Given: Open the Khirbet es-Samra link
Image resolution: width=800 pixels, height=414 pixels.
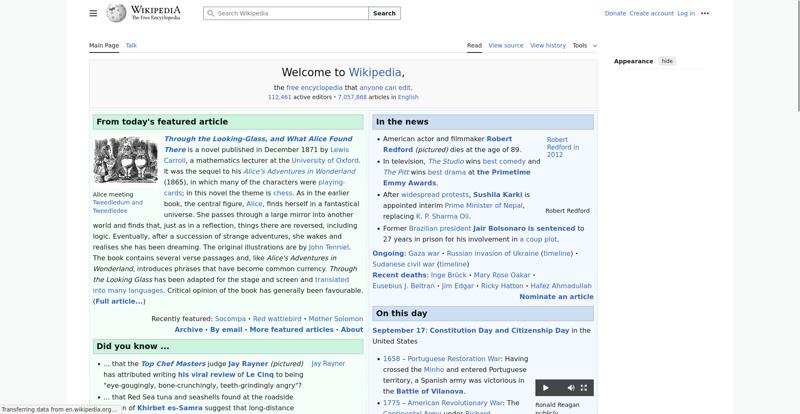Looking at the screenshot, I should point(170,408).
